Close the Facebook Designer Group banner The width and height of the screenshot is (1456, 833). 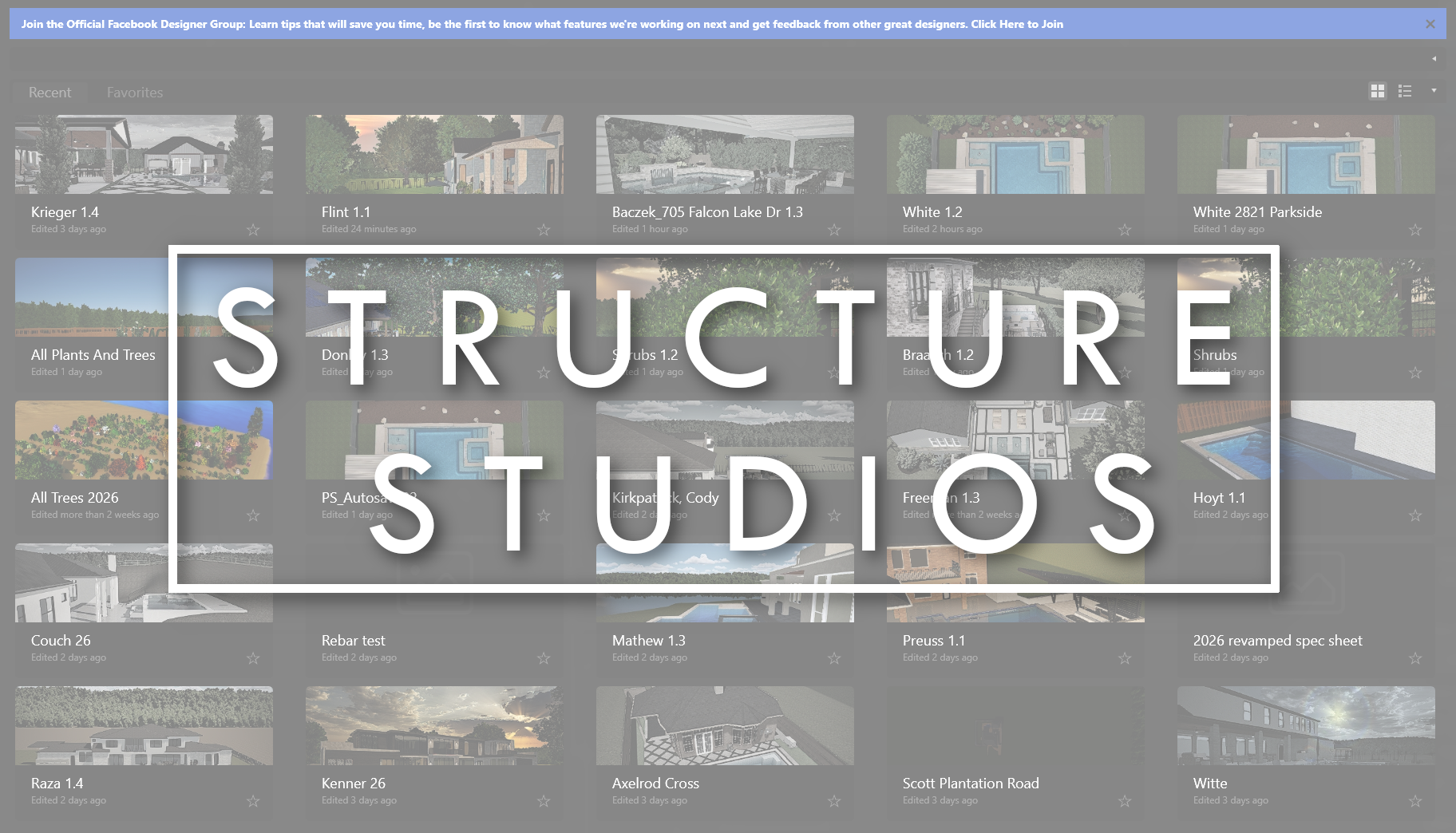click(x=1430, y=24)
